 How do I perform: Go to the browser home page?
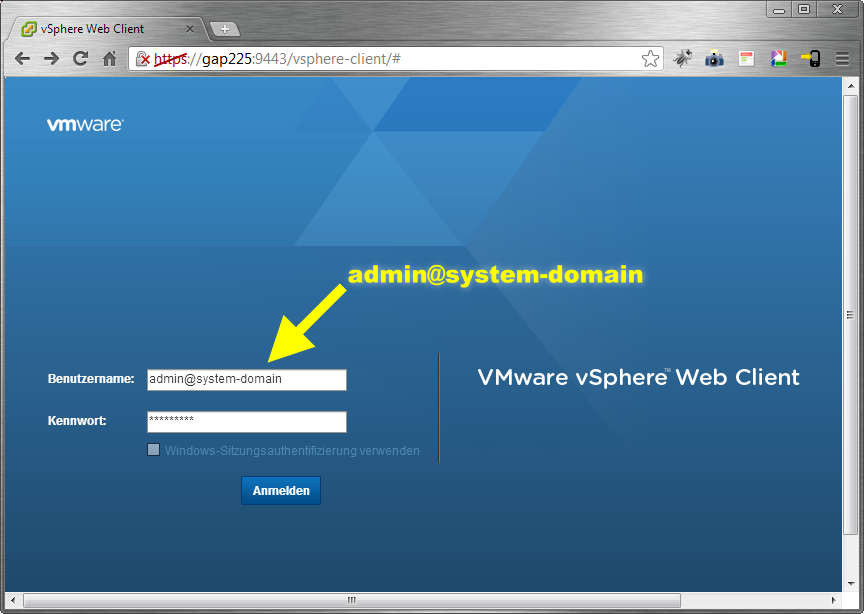[x=110, y=59]
